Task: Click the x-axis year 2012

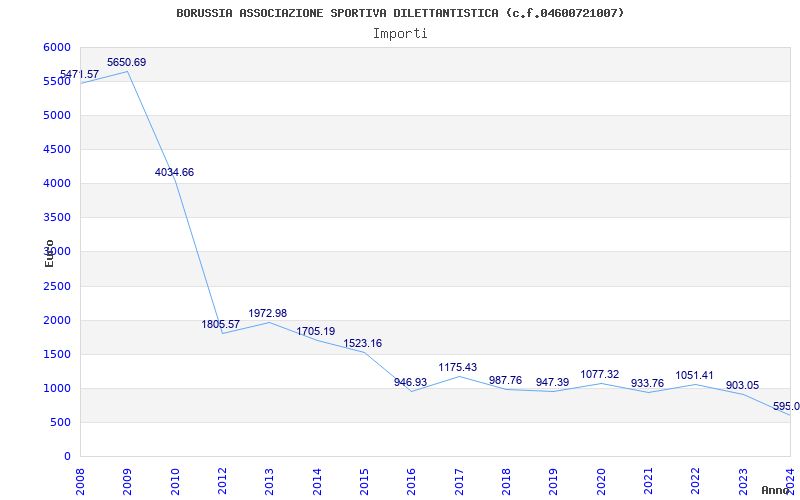Action: tap(222, 482)
